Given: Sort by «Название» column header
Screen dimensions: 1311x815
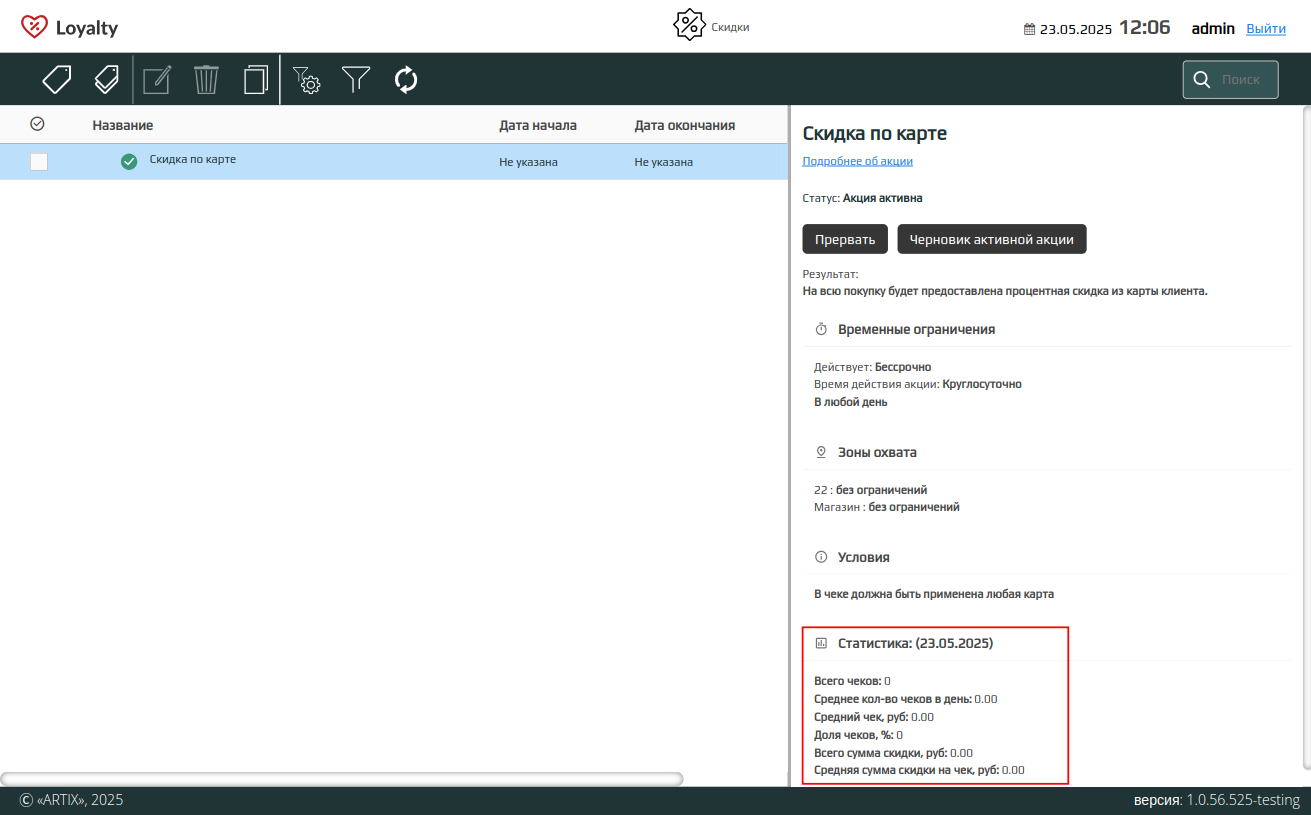Looking at the screenshot, I should [123, 125].
